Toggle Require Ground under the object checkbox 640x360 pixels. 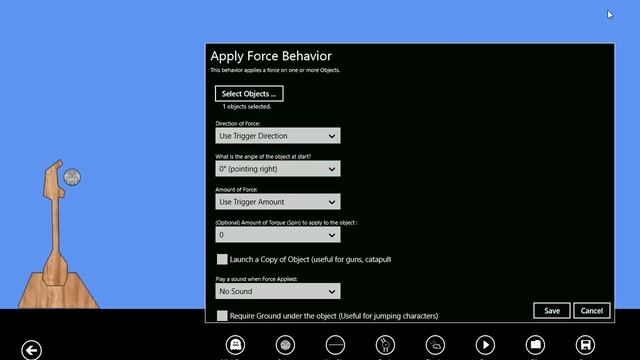coord(222,316)
